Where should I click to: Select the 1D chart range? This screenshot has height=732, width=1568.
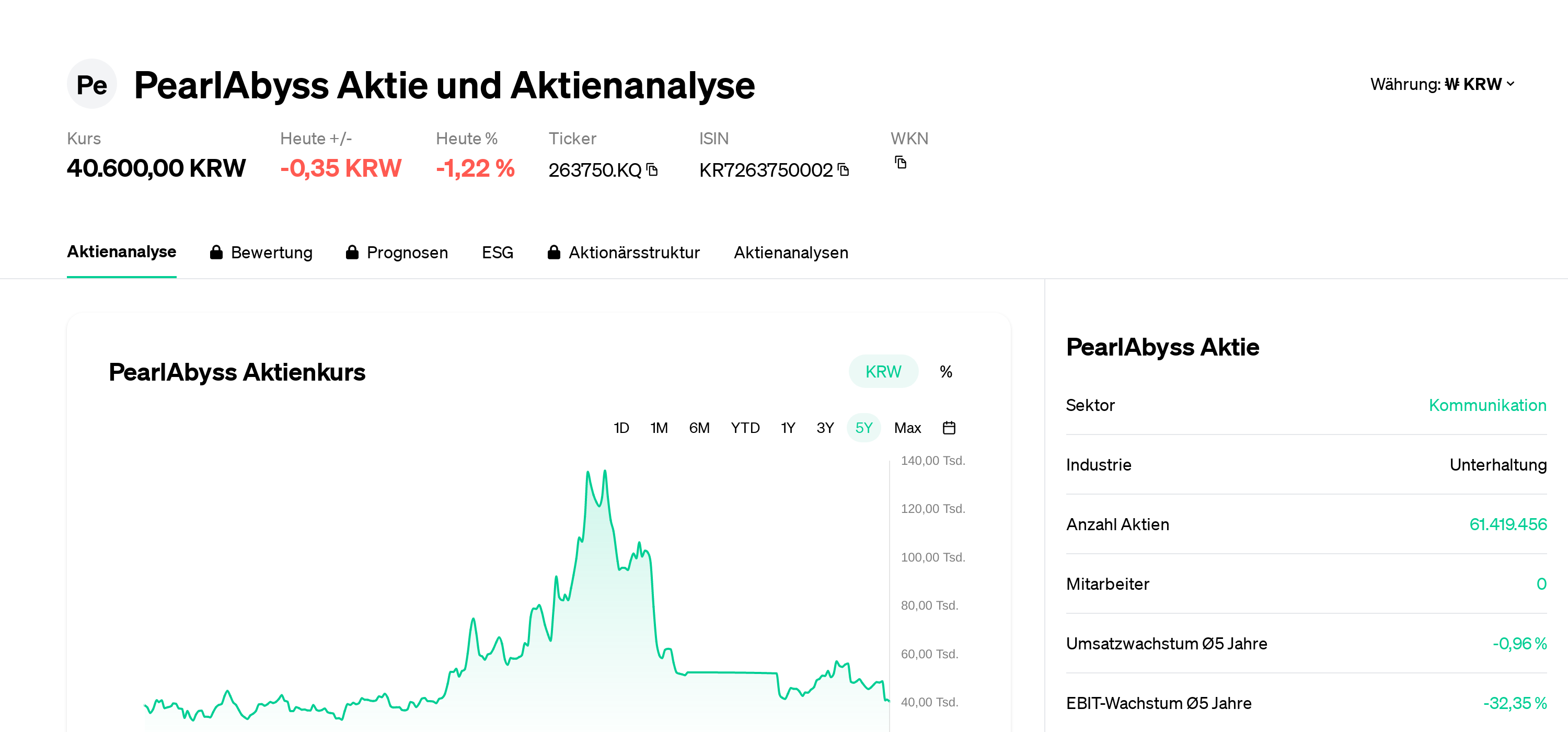tap(621, 428)
